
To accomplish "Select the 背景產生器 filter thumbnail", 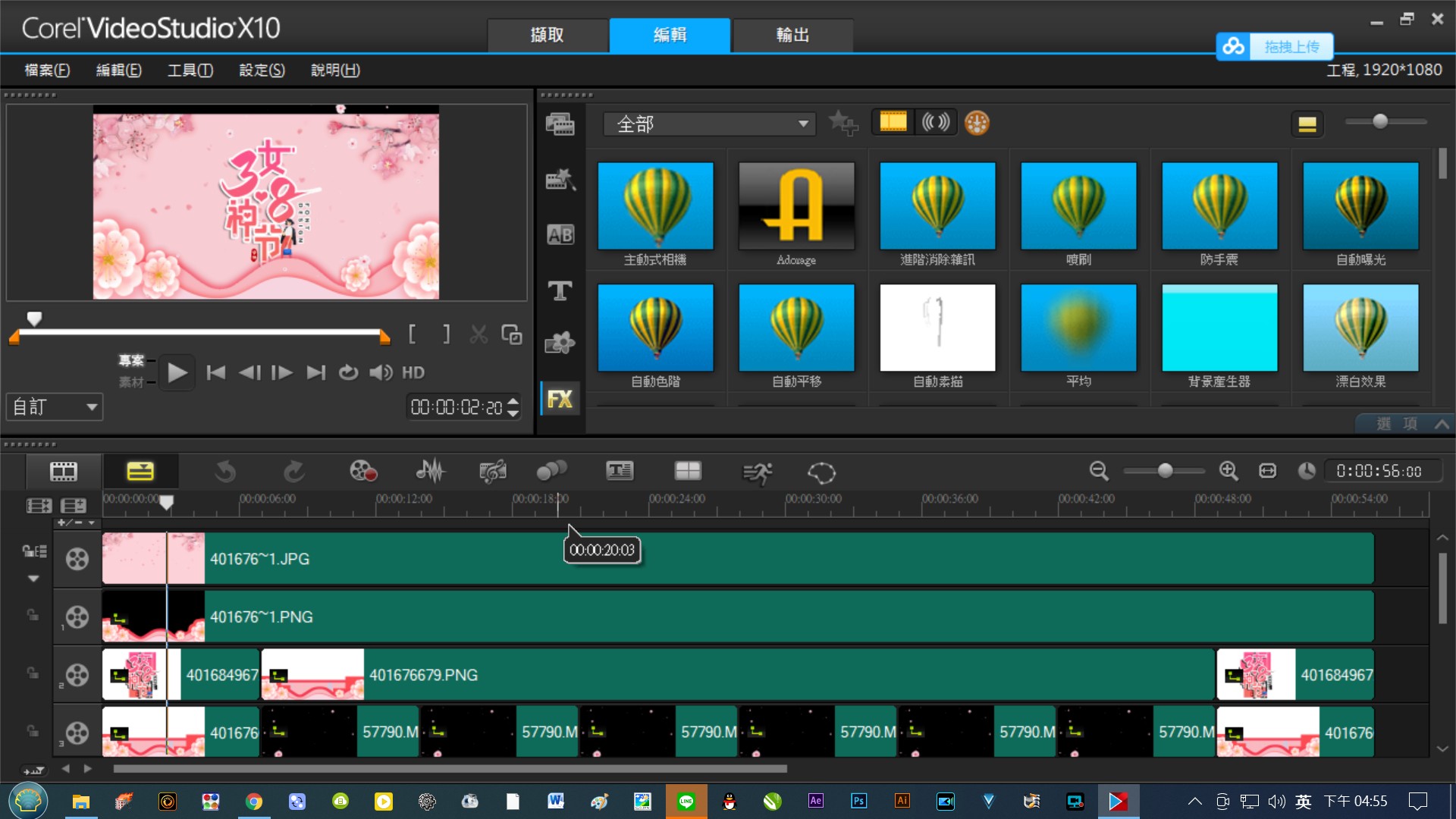I will (x=1219, y=328).
